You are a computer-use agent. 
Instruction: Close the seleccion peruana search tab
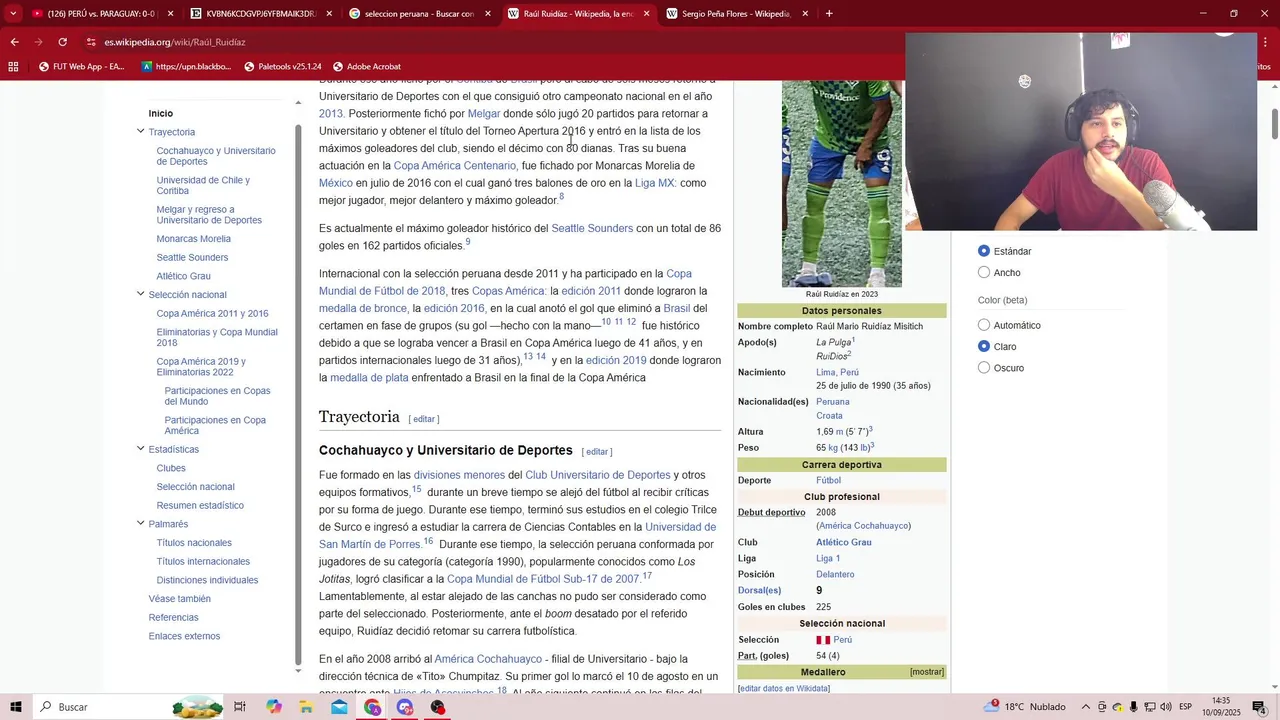488,14
